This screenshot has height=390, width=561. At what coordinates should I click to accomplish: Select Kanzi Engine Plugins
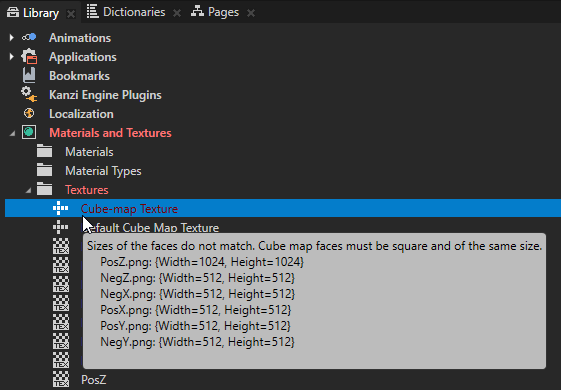pos(105,95)
